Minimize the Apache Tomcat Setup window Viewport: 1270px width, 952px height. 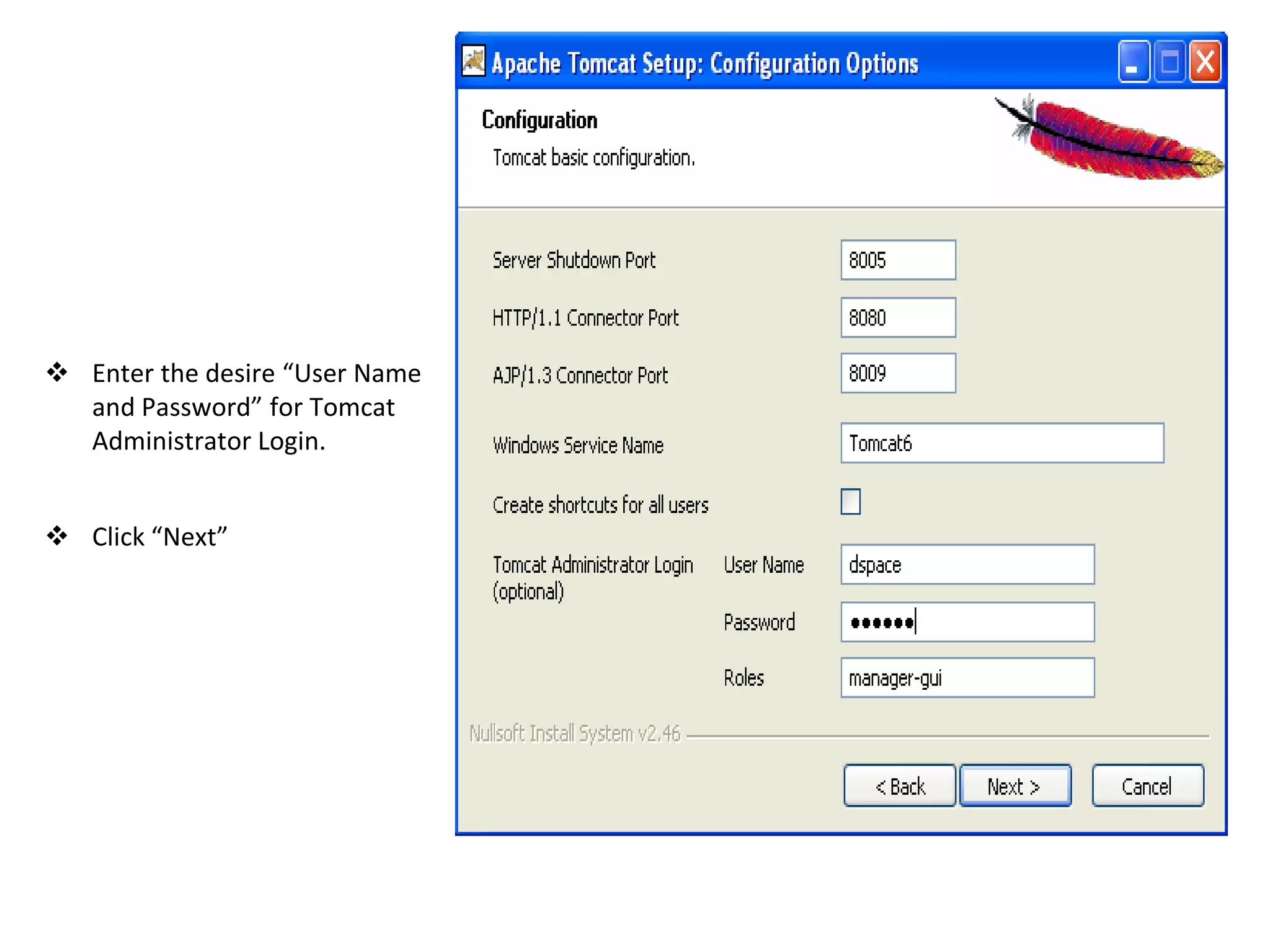pos(1133,61)
